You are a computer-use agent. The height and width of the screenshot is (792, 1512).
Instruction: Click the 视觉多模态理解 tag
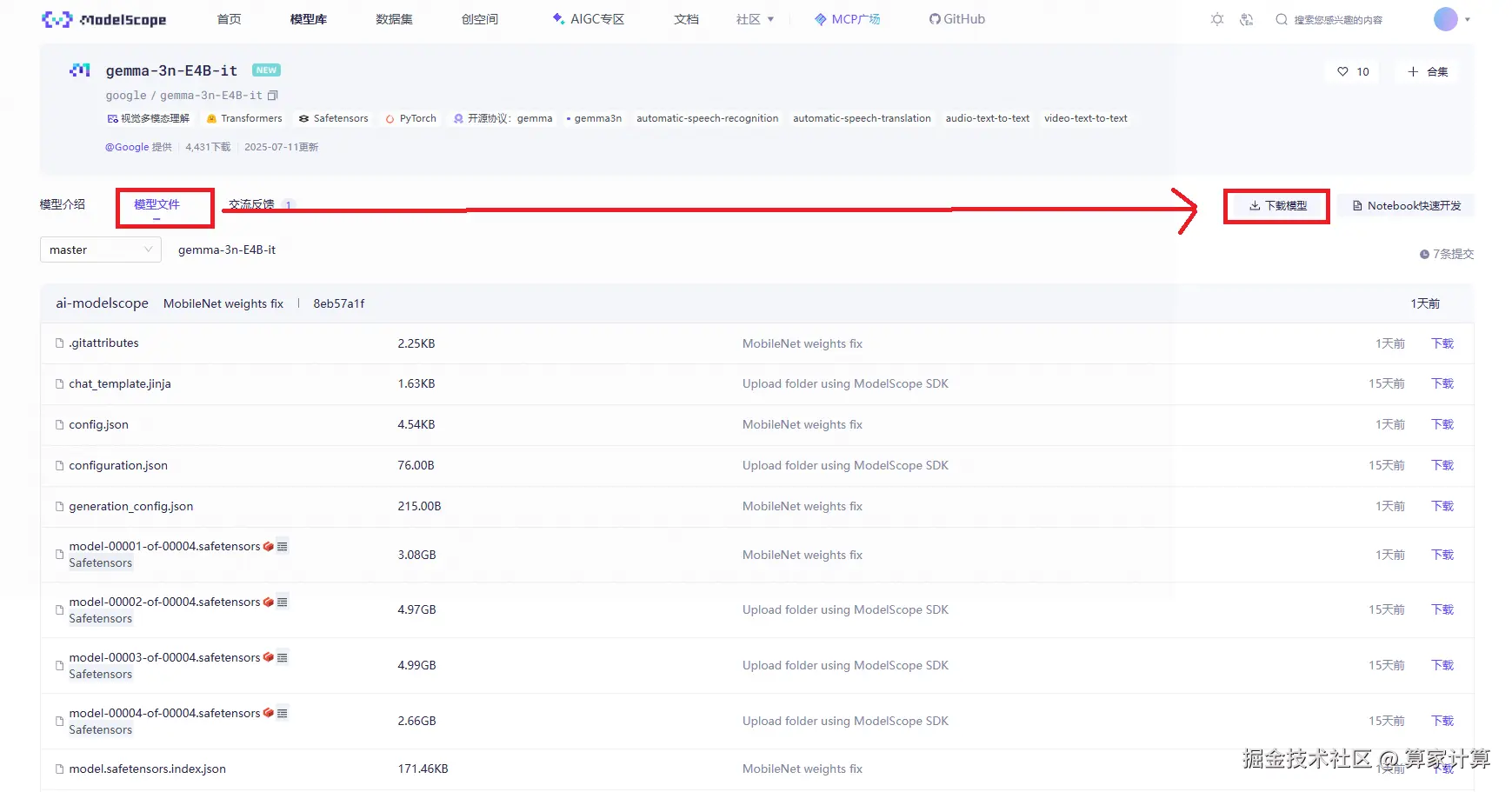click(148, 118)
